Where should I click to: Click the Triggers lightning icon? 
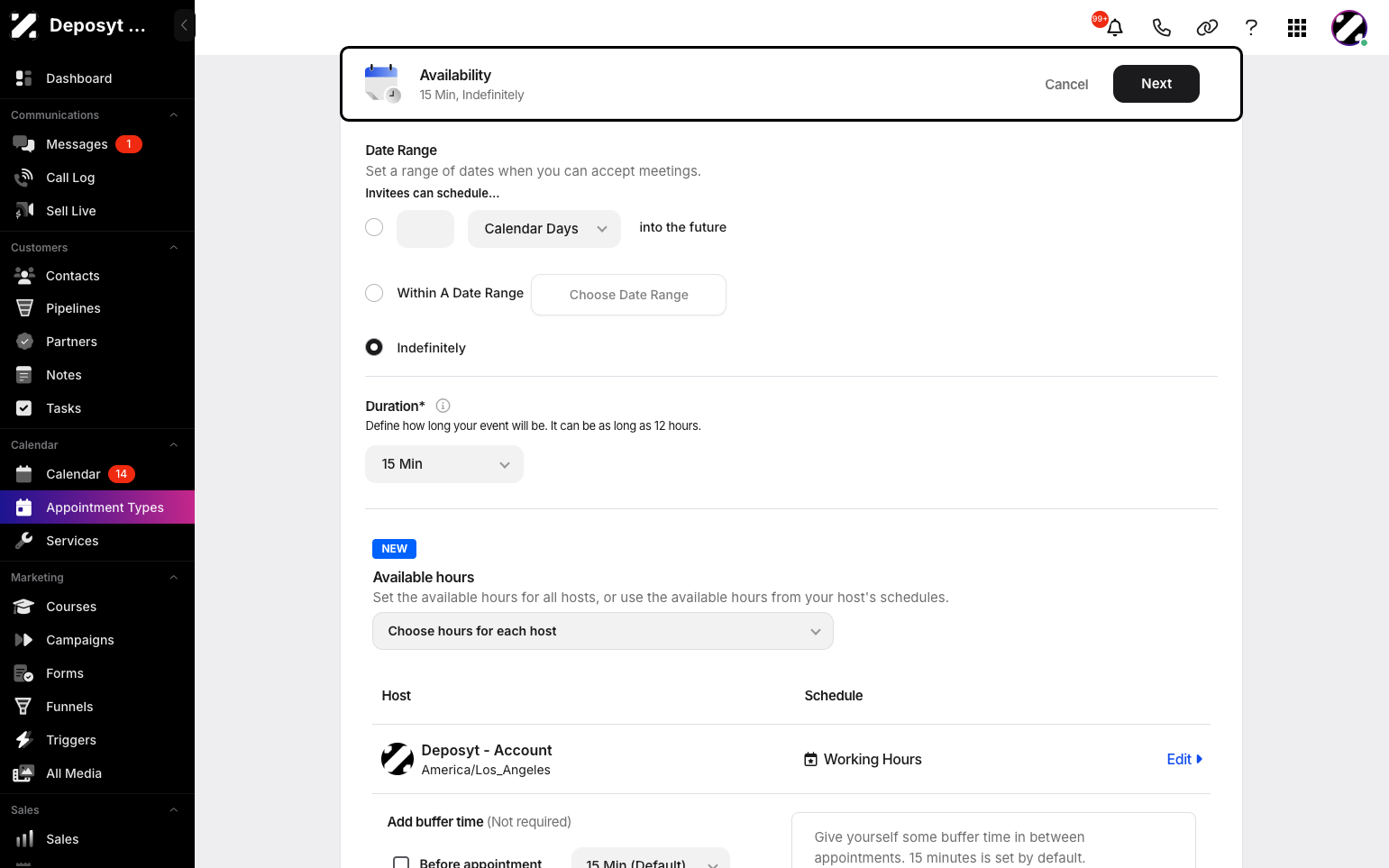pos(24,740)
